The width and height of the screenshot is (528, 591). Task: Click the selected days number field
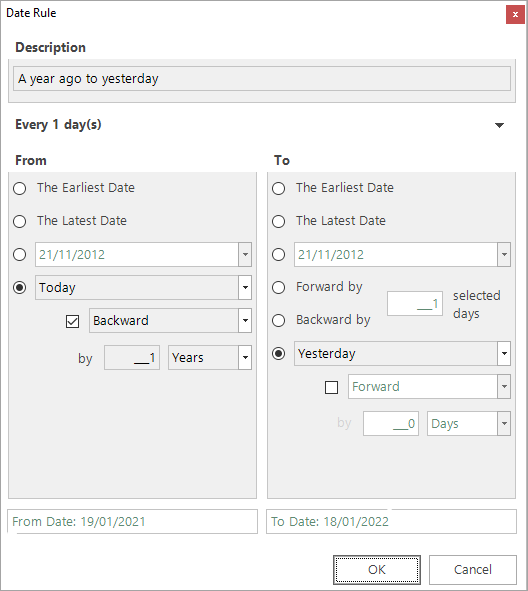point(415,303)
